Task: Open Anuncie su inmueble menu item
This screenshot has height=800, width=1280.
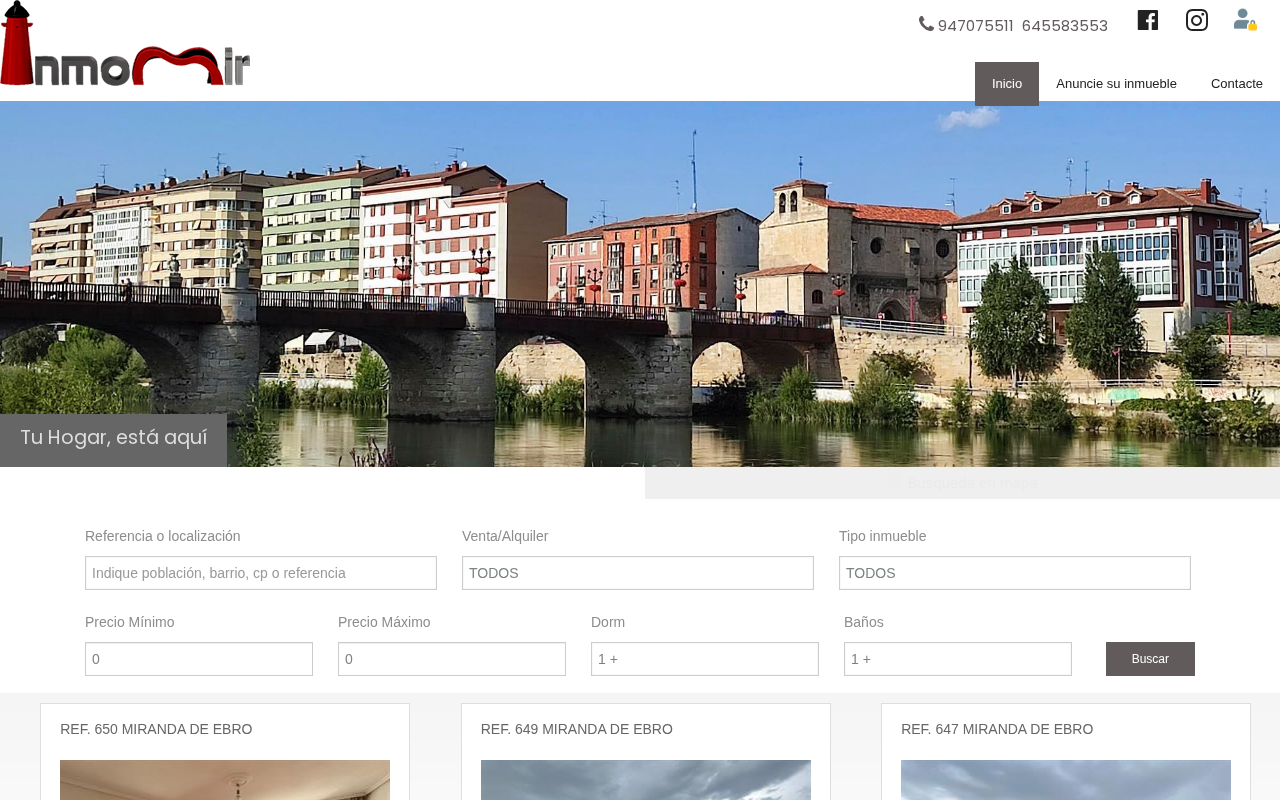Action: 1116,84
